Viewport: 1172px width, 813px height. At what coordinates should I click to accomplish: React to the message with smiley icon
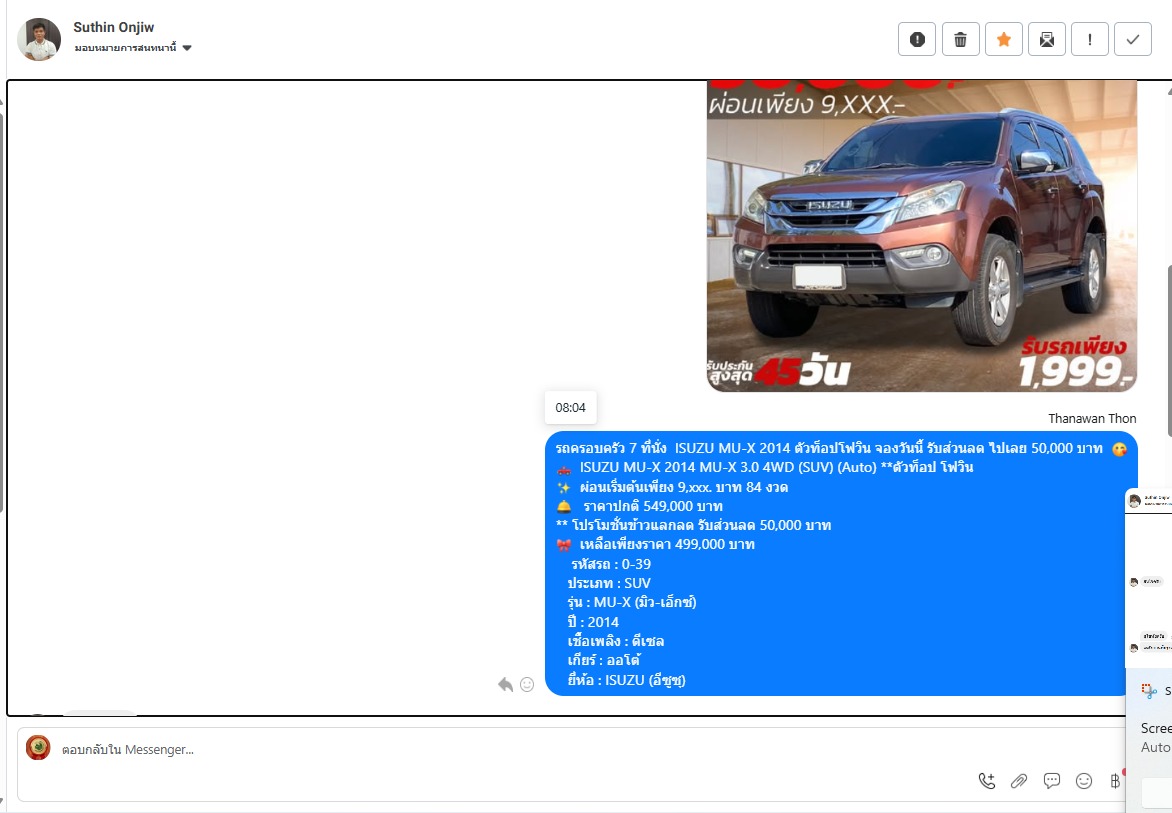(x=527, y=684)
